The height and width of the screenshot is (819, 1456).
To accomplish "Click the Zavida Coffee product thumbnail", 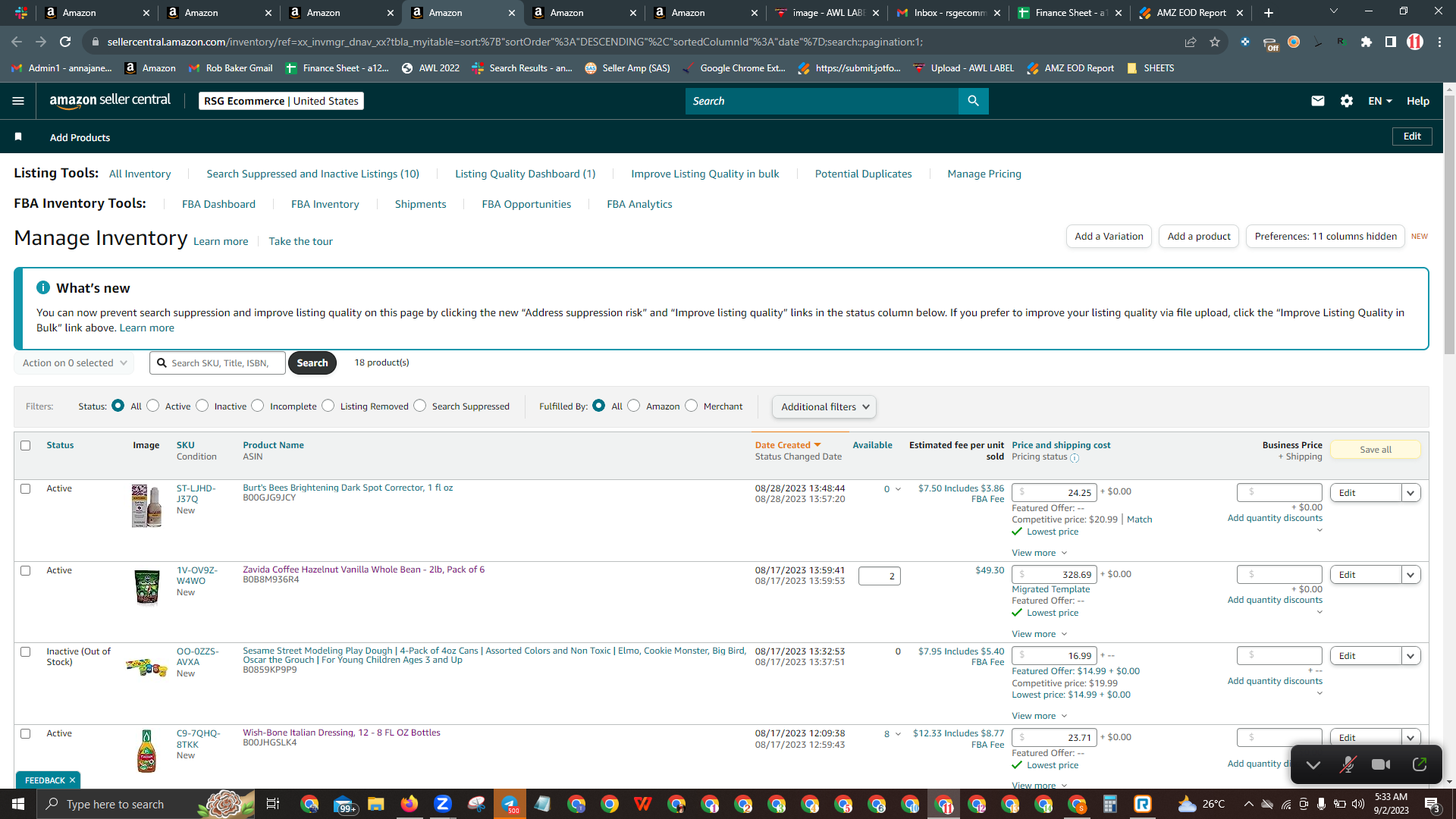I will [146, 587].
